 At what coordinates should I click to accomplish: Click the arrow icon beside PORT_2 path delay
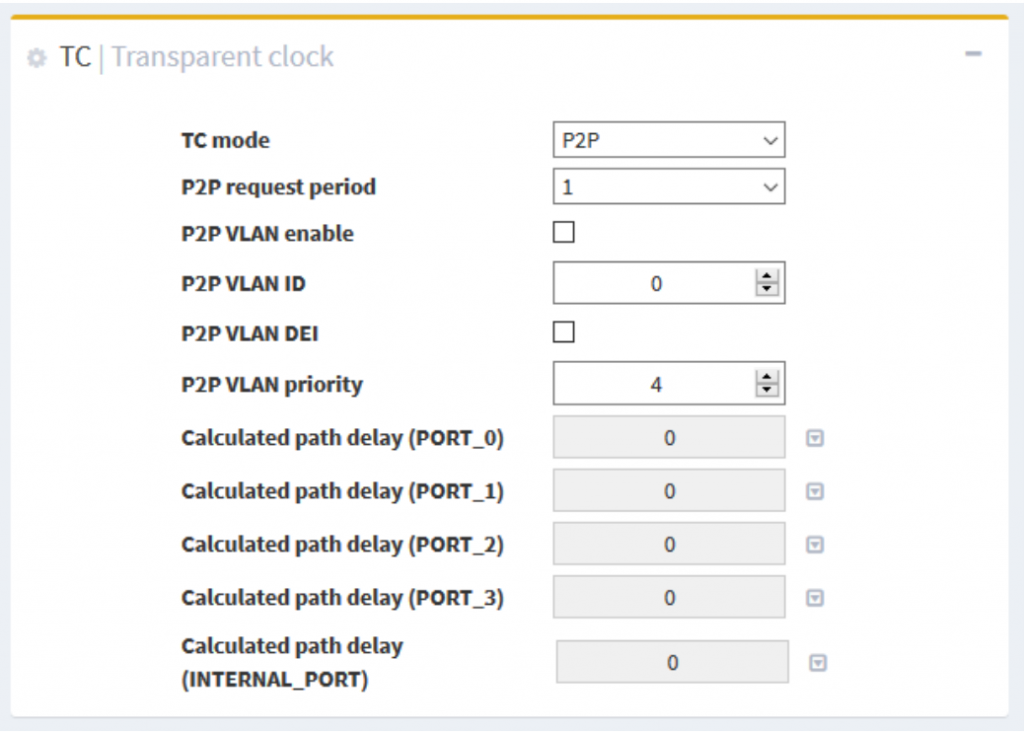pos(815,545)
